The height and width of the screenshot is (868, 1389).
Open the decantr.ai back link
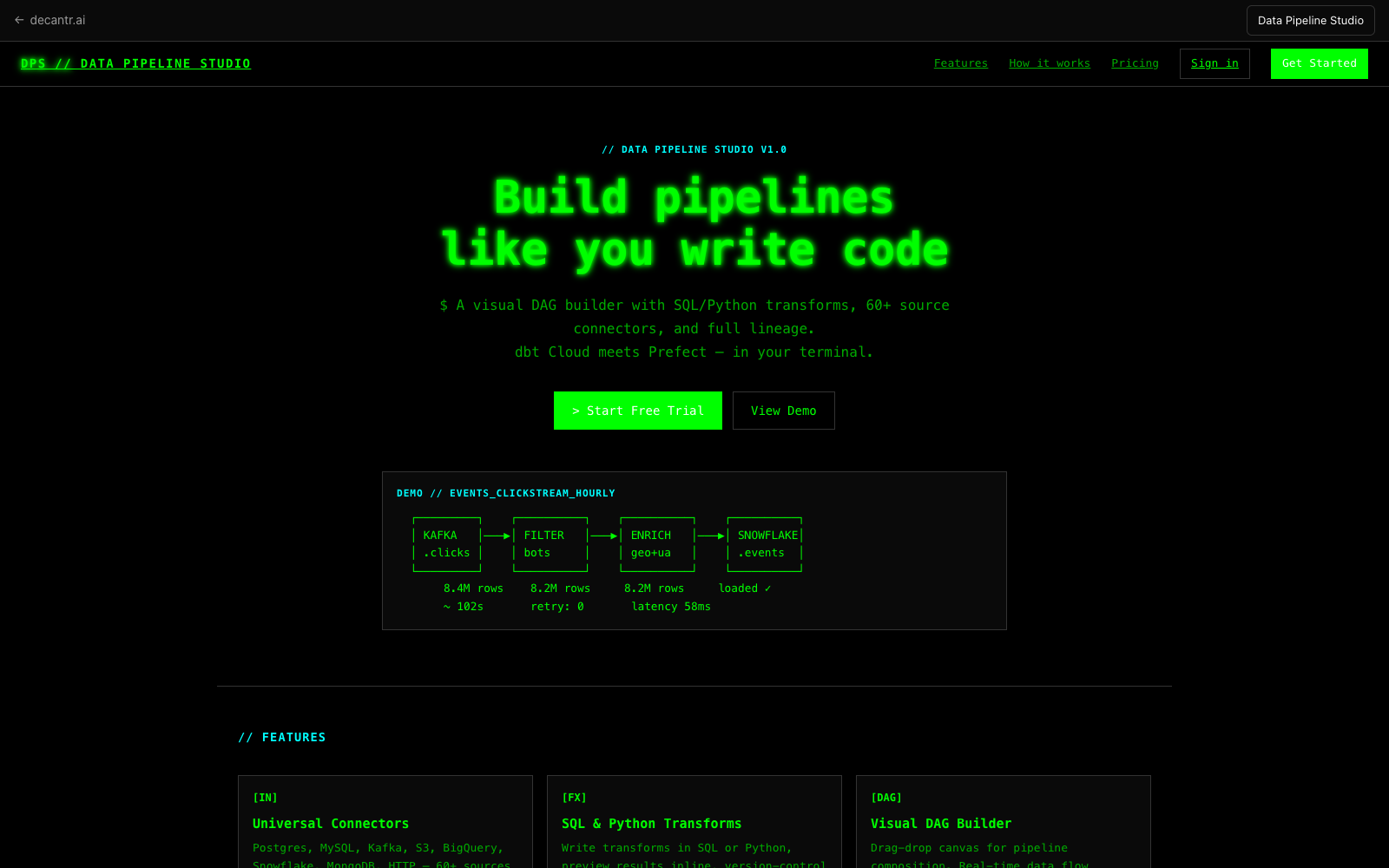[x=49, y=20]
